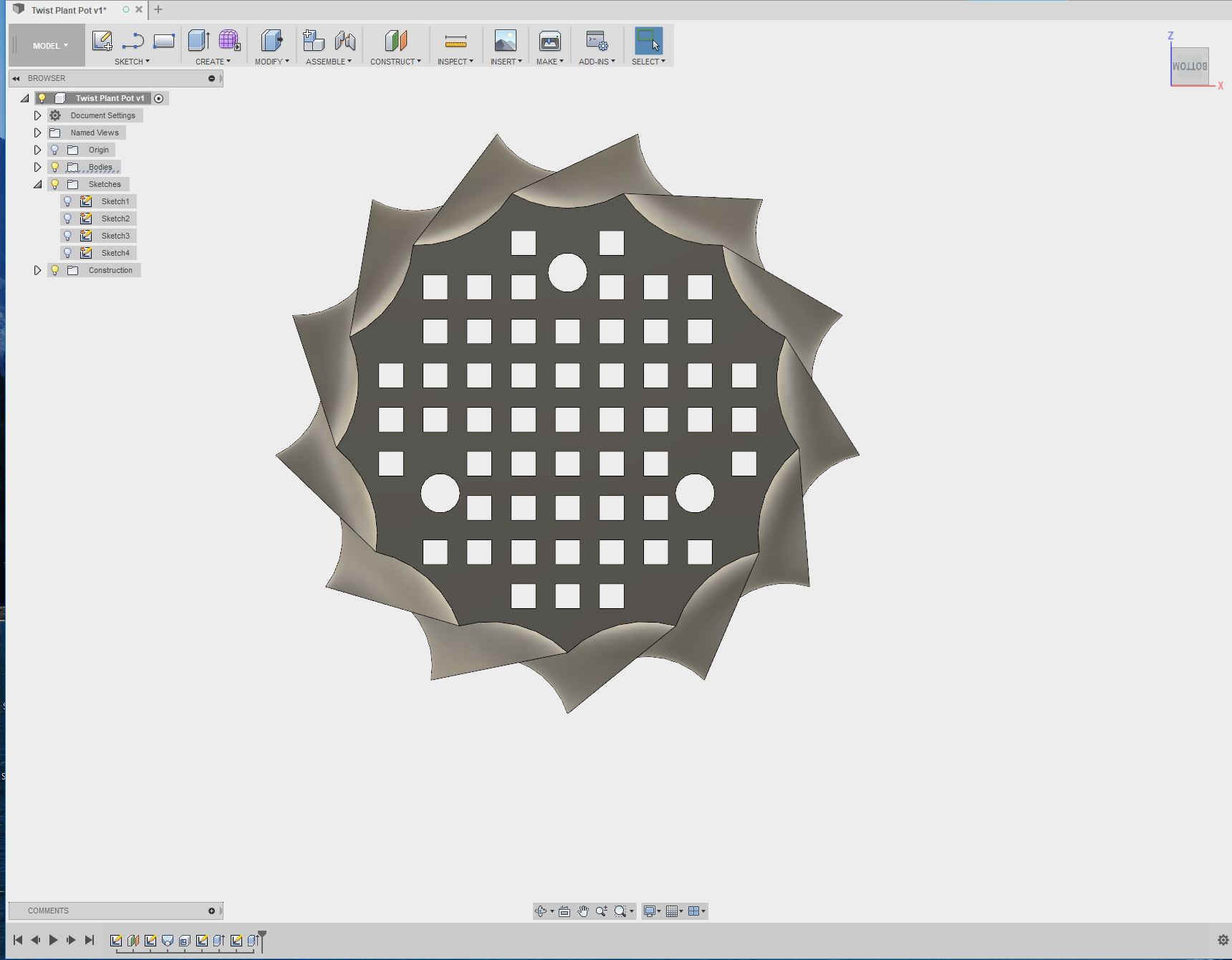Viewport: 1232px width, 960px height.
Task: Click the Scripts and Add-Ins icon
Action: pos(597,41)
